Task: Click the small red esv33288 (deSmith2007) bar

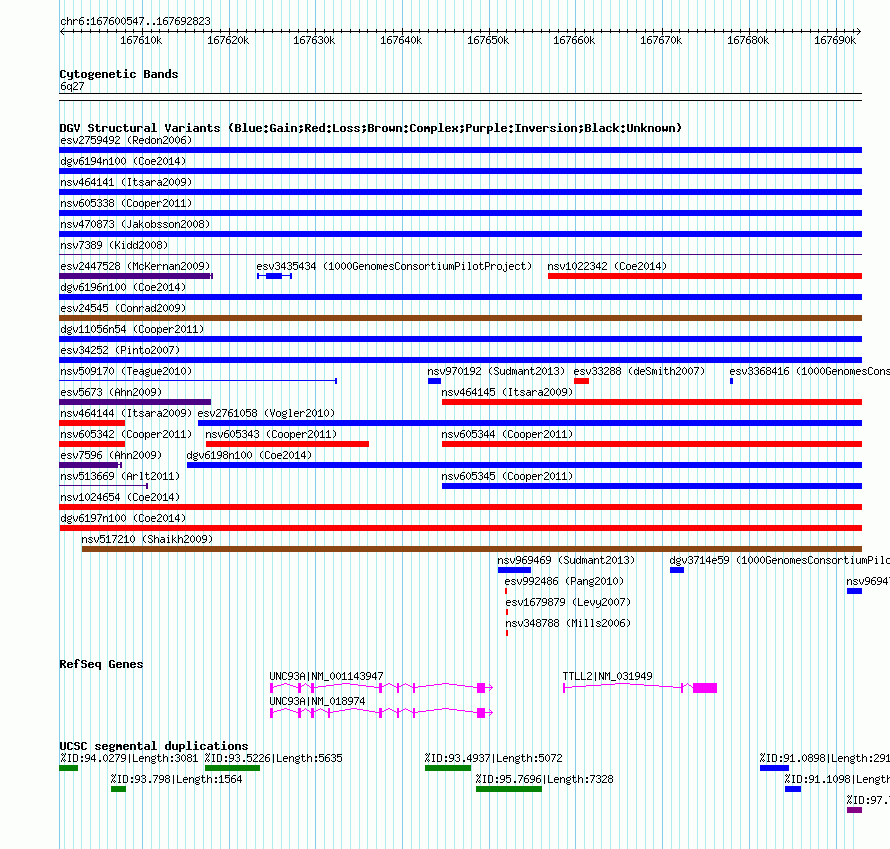Action: pos(581,381)
